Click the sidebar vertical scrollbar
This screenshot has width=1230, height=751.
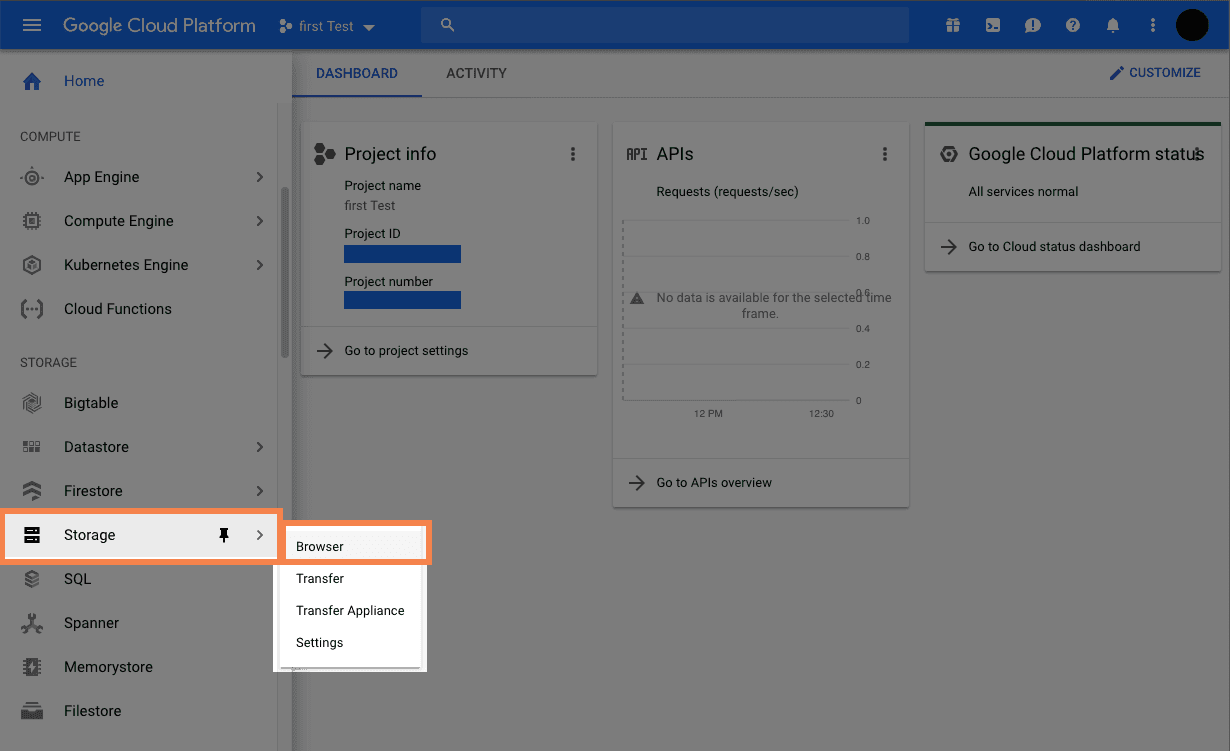(x=285, y=270)
